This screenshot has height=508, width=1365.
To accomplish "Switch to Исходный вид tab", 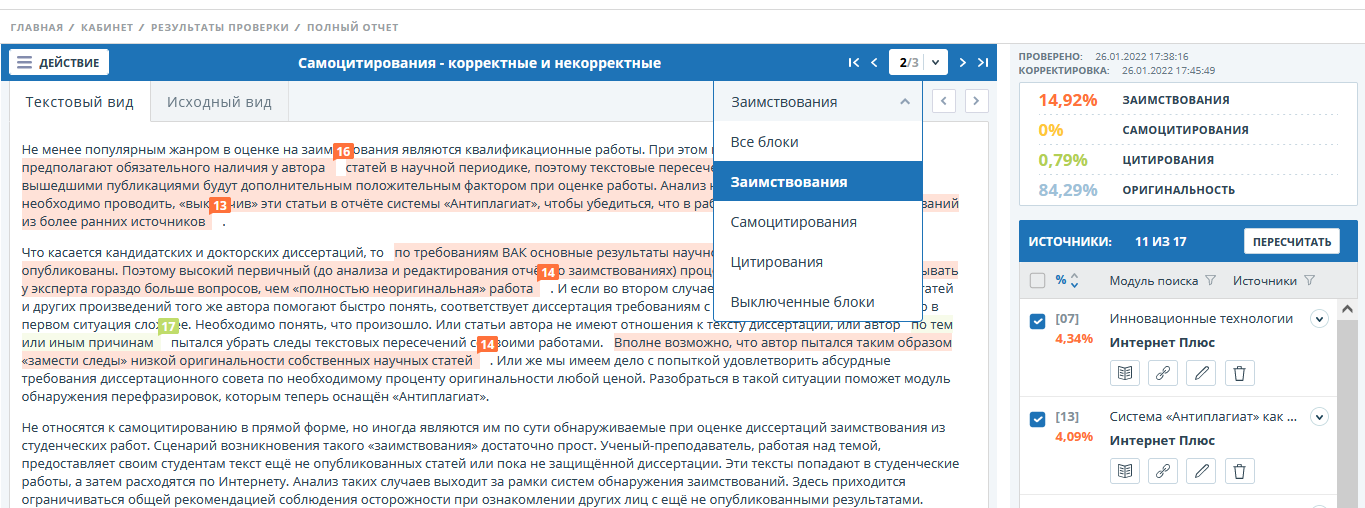I will coord(219,102).
